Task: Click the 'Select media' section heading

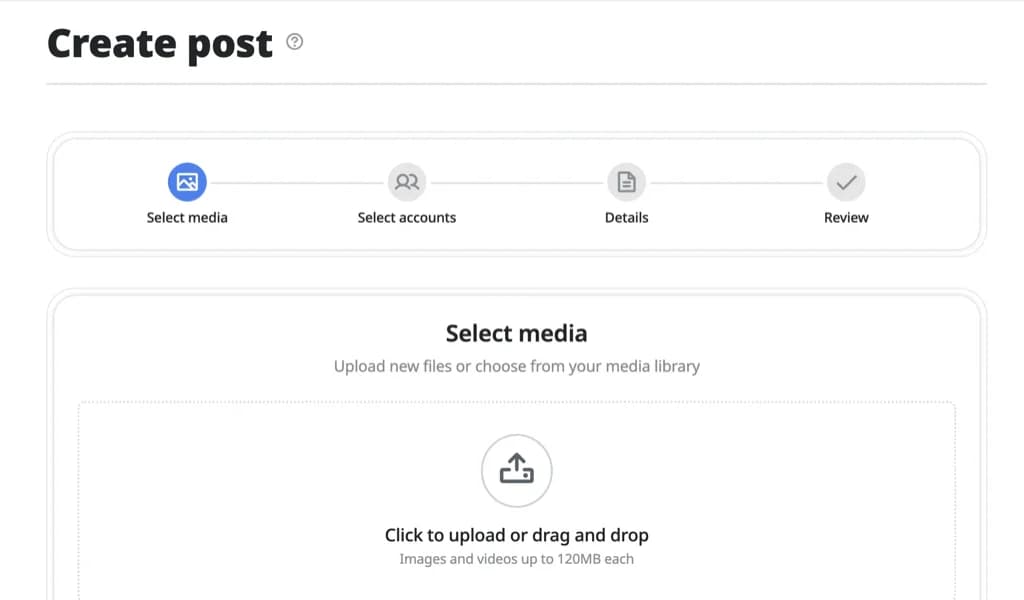Action: click(516, 333)
